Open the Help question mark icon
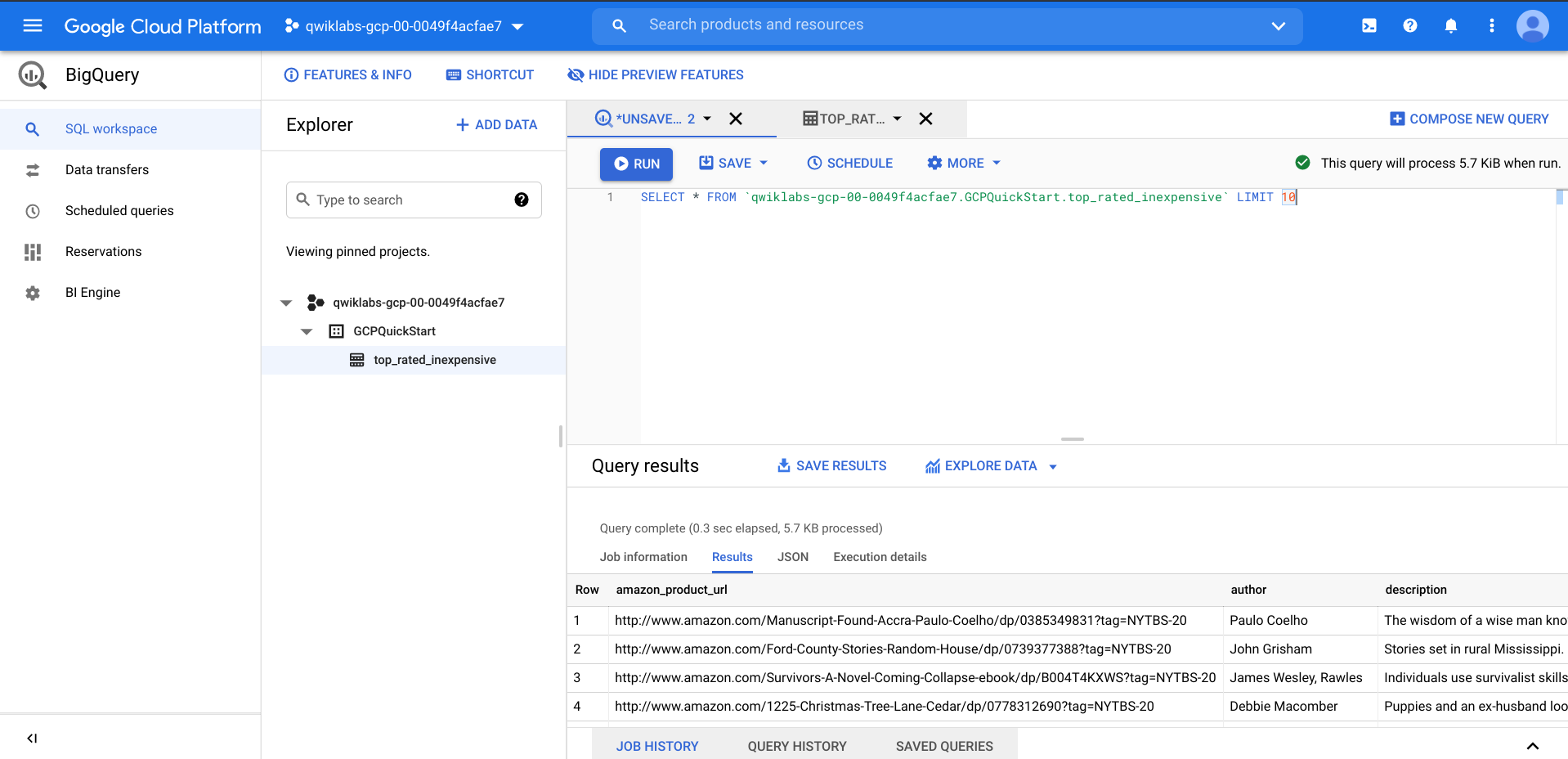This screenshot has width=1568, height=759. point(1410,25)
